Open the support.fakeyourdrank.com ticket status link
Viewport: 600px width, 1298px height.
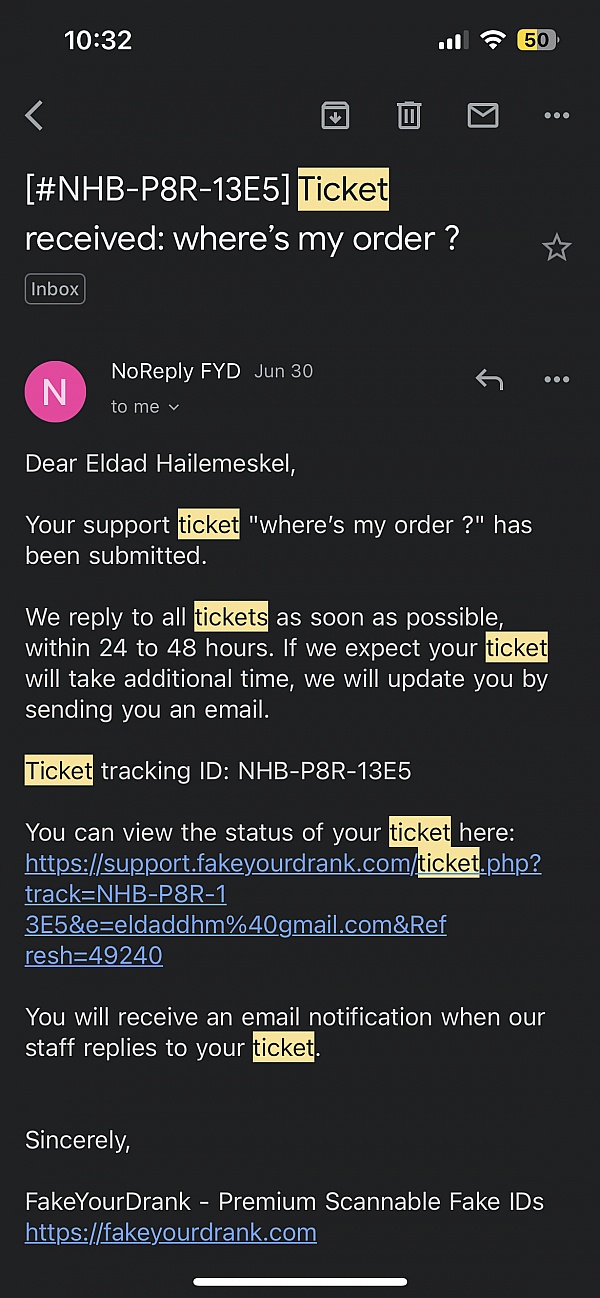pos(283,909)
